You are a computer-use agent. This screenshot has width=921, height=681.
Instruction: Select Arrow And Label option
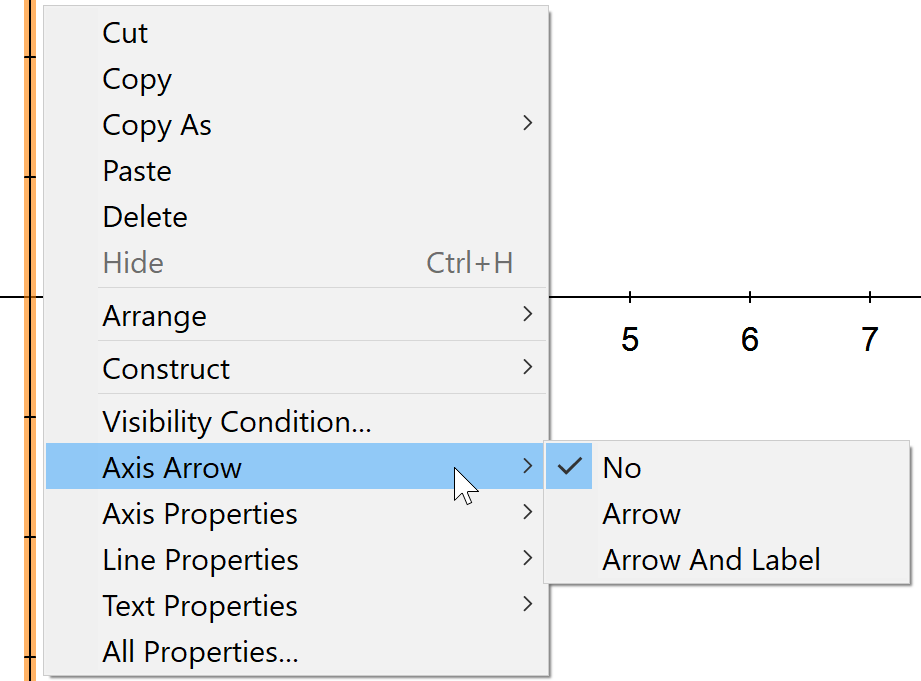(711, 560)
